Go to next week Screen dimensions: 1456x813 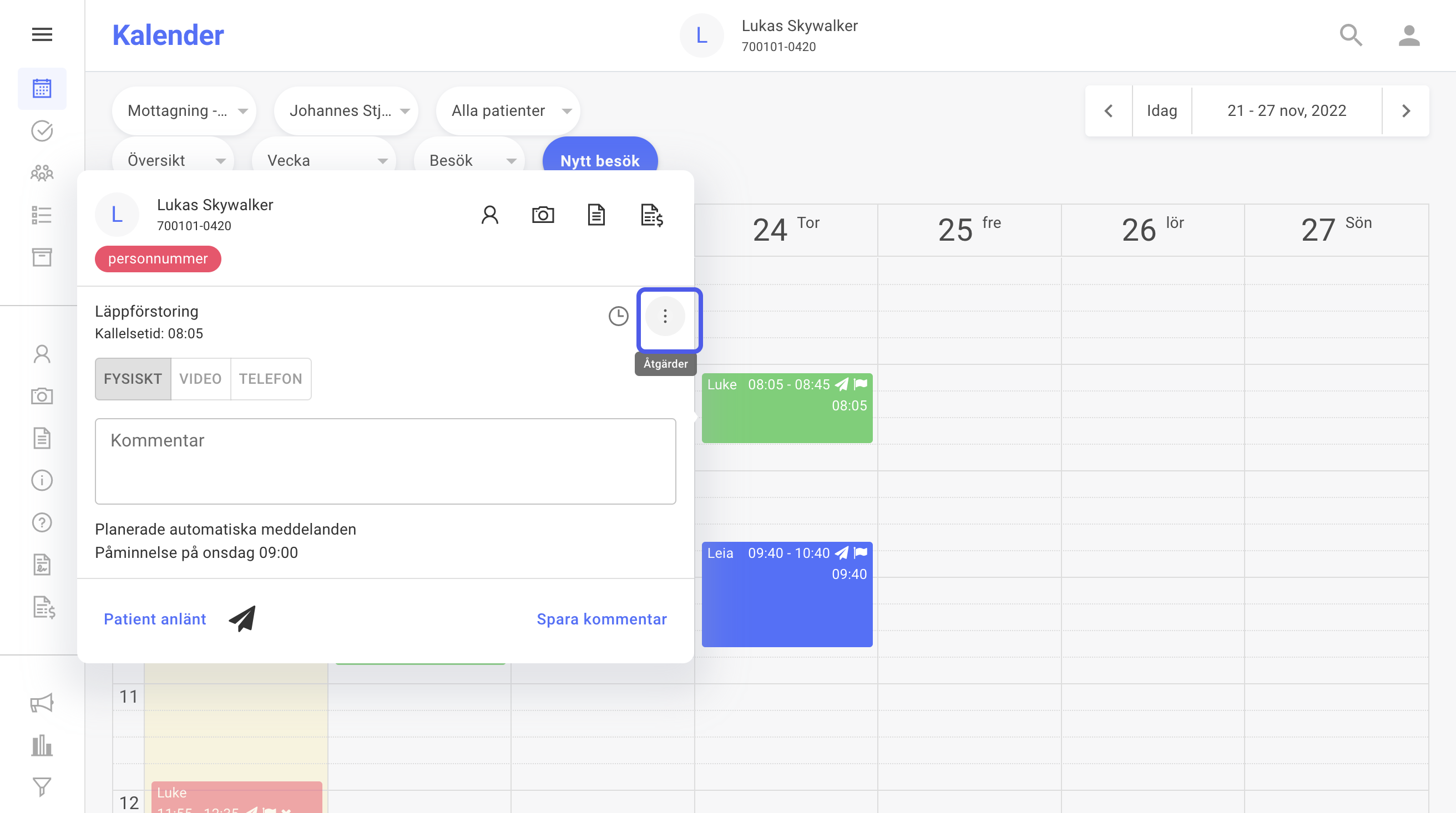tap(1406, 111)
